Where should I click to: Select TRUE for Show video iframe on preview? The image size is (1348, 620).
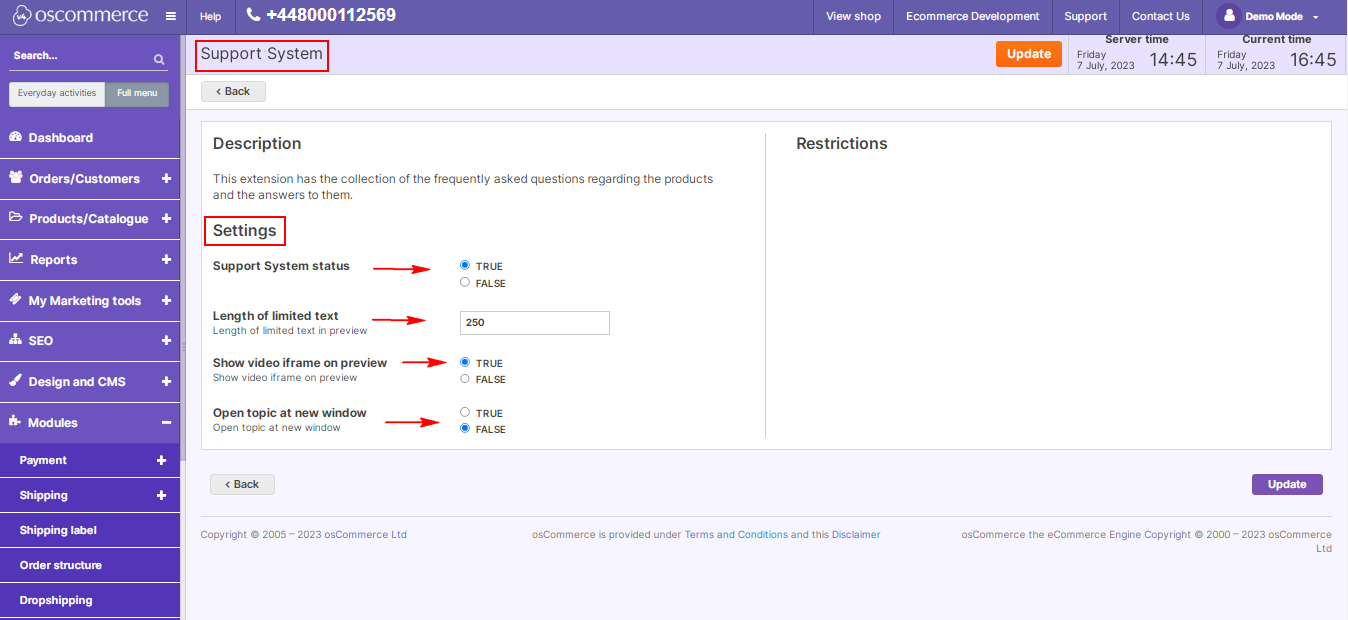point(465,362)
